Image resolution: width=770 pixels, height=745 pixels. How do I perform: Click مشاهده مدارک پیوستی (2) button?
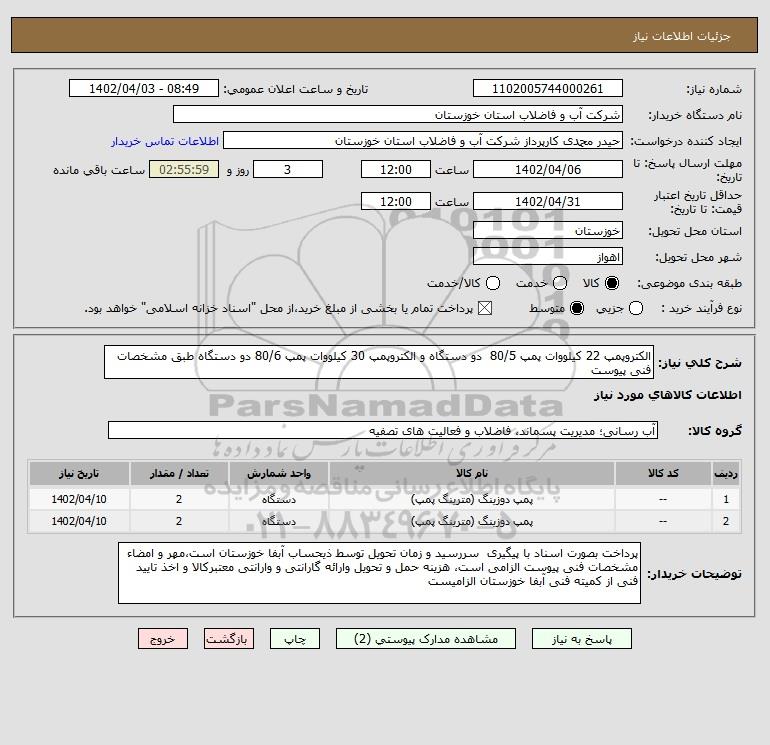click(426, 639)
